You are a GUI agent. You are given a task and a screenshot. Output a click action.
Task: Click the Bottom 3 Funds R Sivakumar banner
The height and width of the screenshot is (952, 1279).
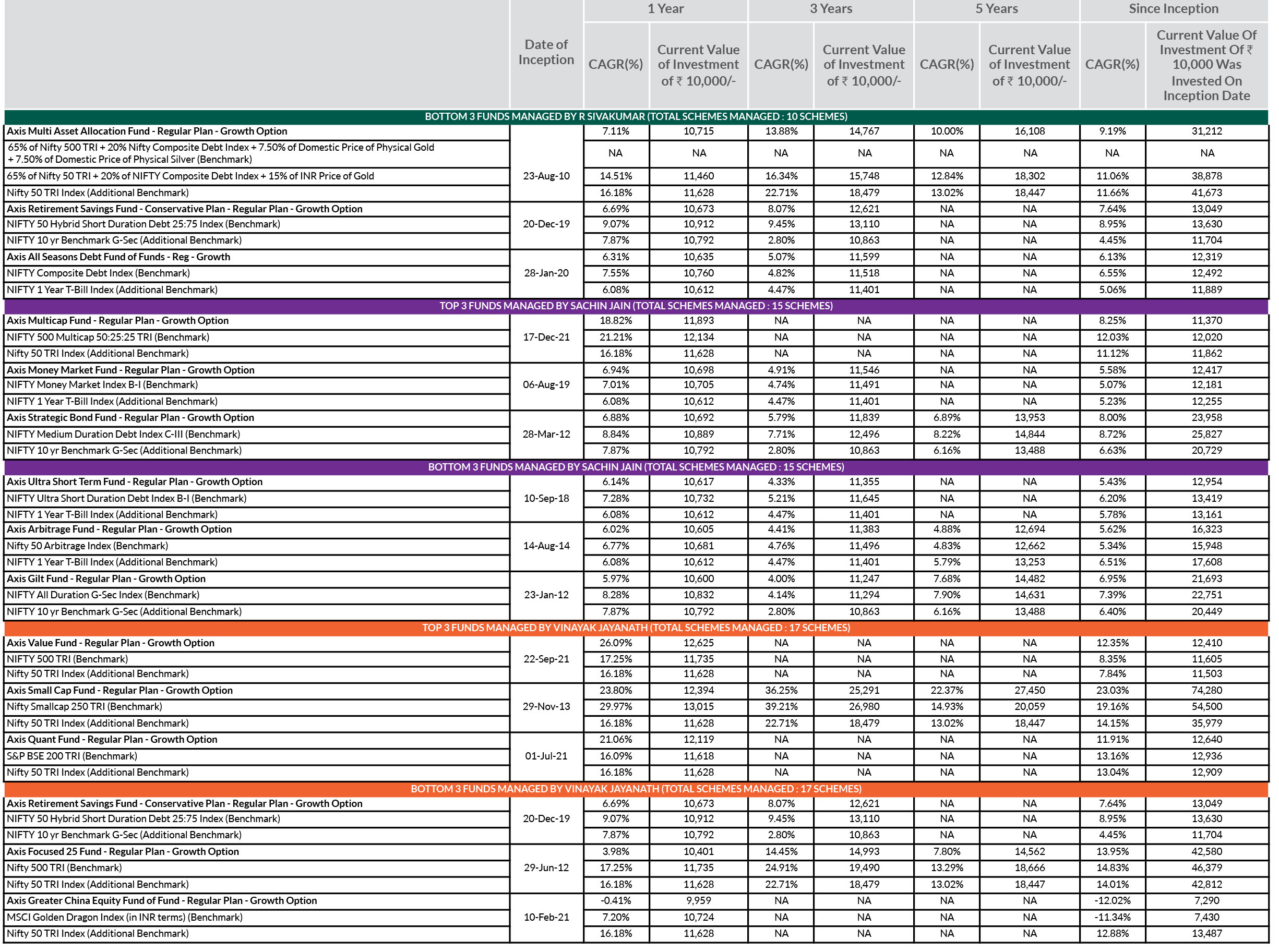[x=635, y=116]
